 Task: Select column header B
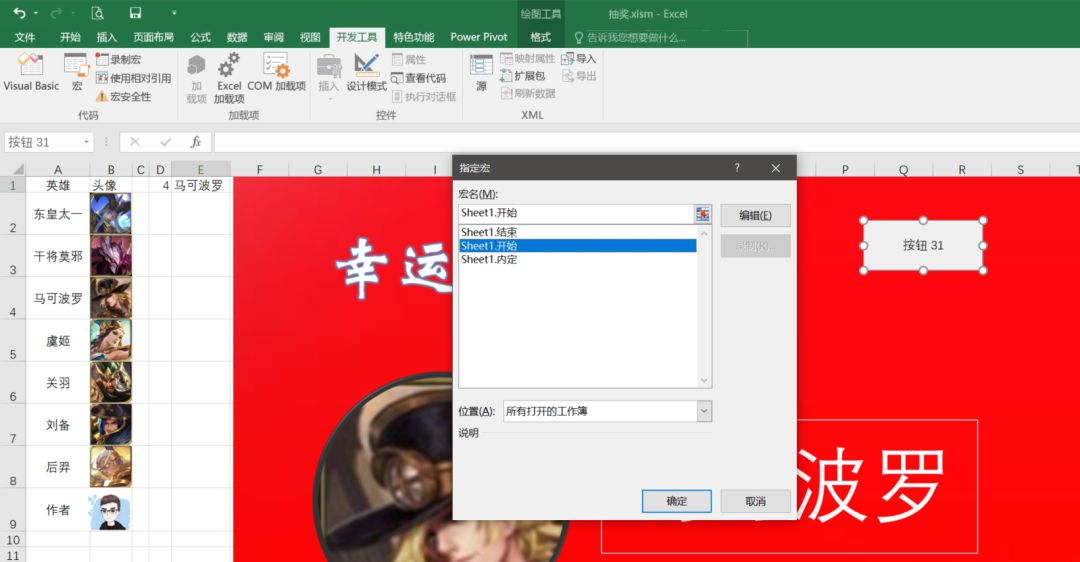(110, 169)
